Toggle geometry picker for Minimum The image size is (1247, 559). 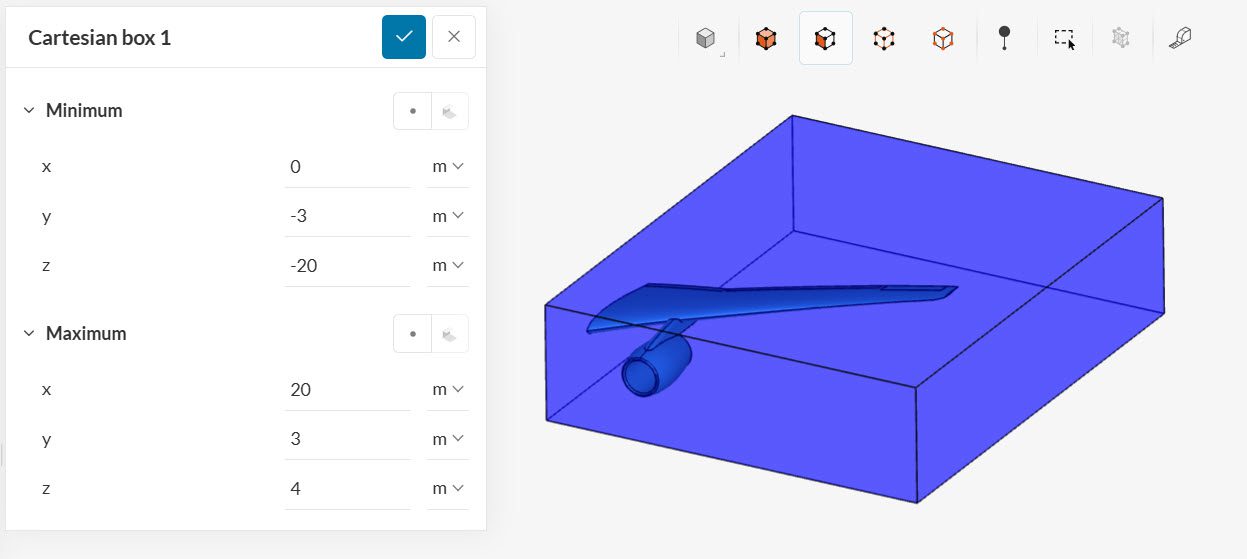[450, 111]
